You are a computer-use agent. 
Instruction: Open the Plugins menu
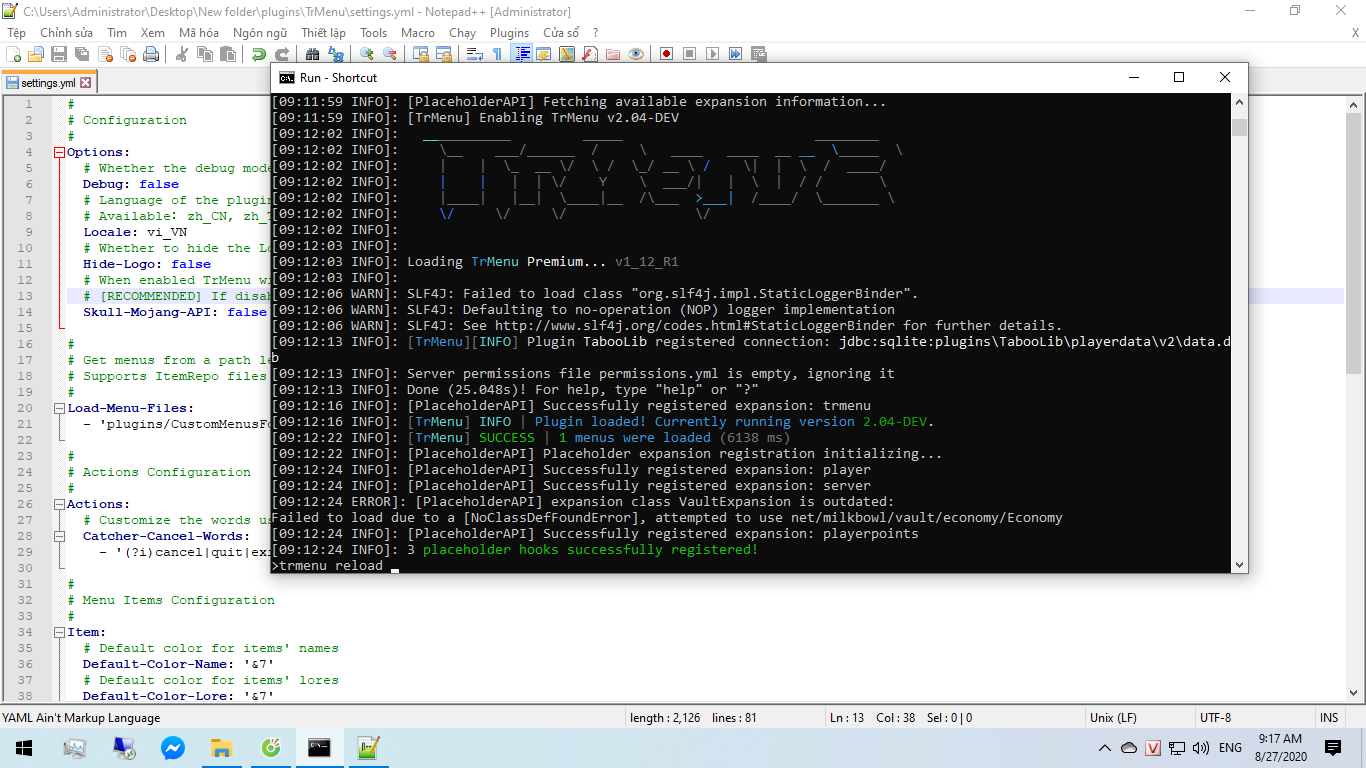pyautogui.click(x=510, y=33)
